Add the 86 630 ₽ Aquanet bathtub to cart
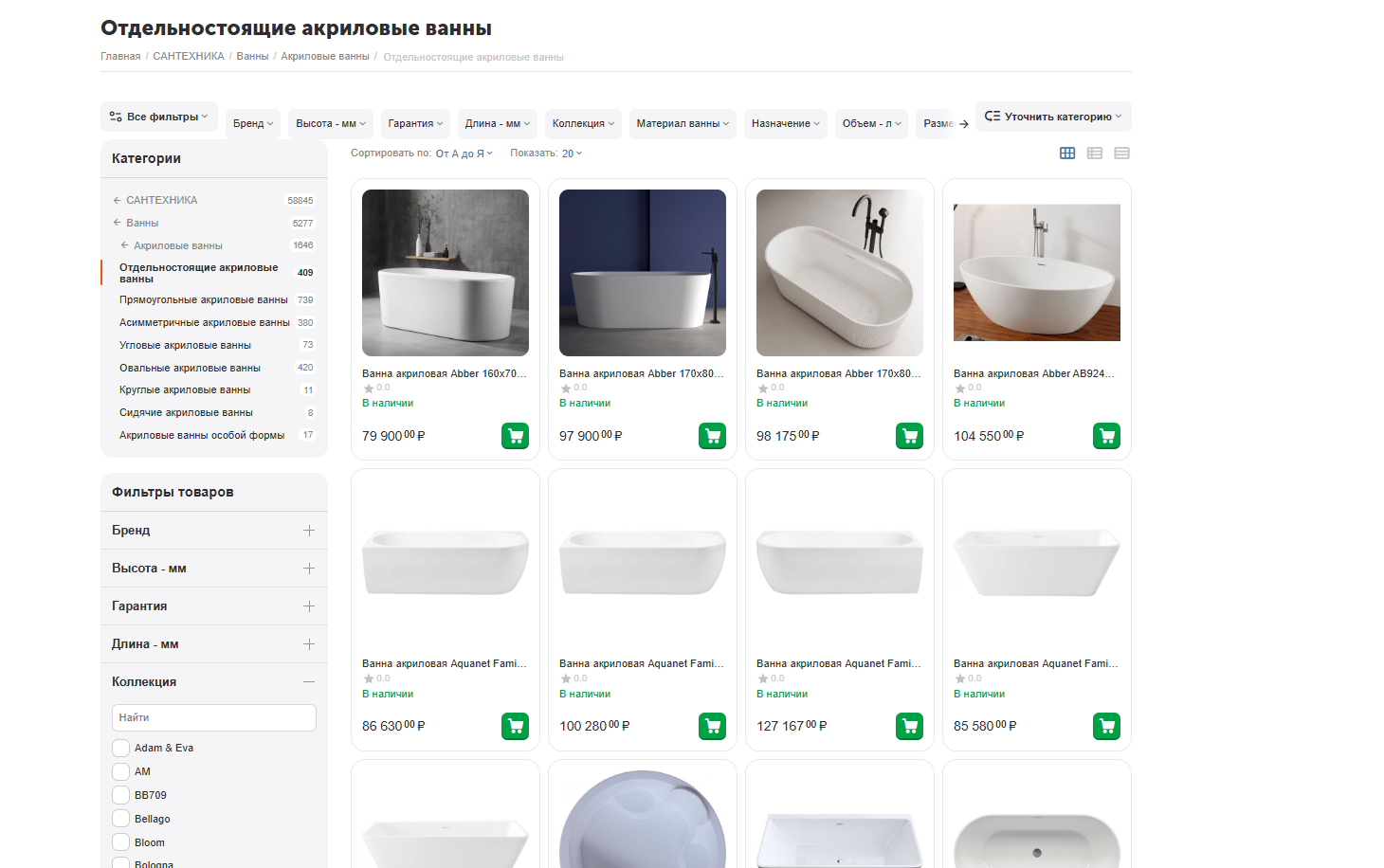Image resolution: width=1384 pixels, height=868 pixels. [x=516, y=726]
